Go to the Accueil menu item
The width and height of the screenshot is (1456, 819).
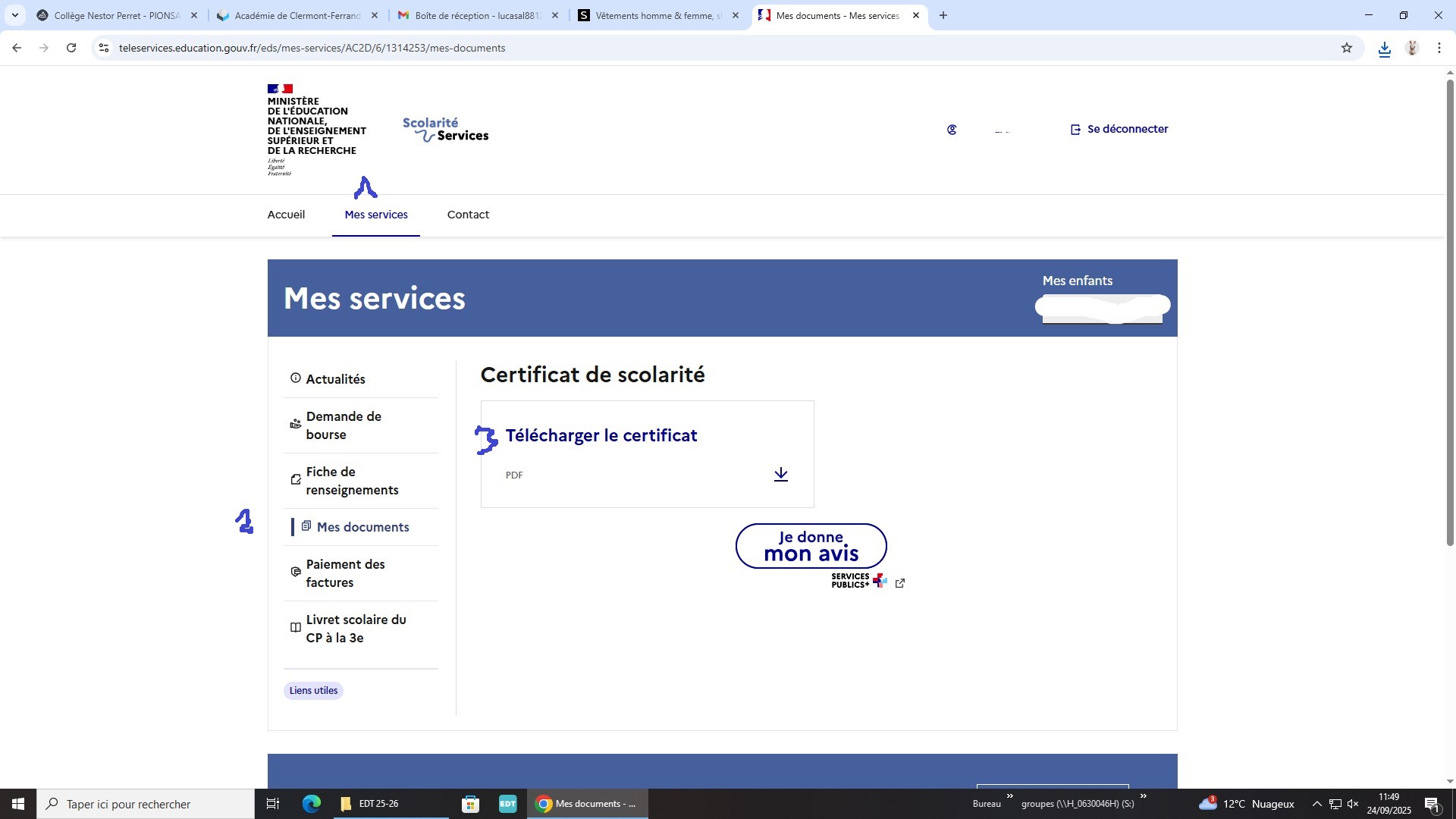point(286,215)
